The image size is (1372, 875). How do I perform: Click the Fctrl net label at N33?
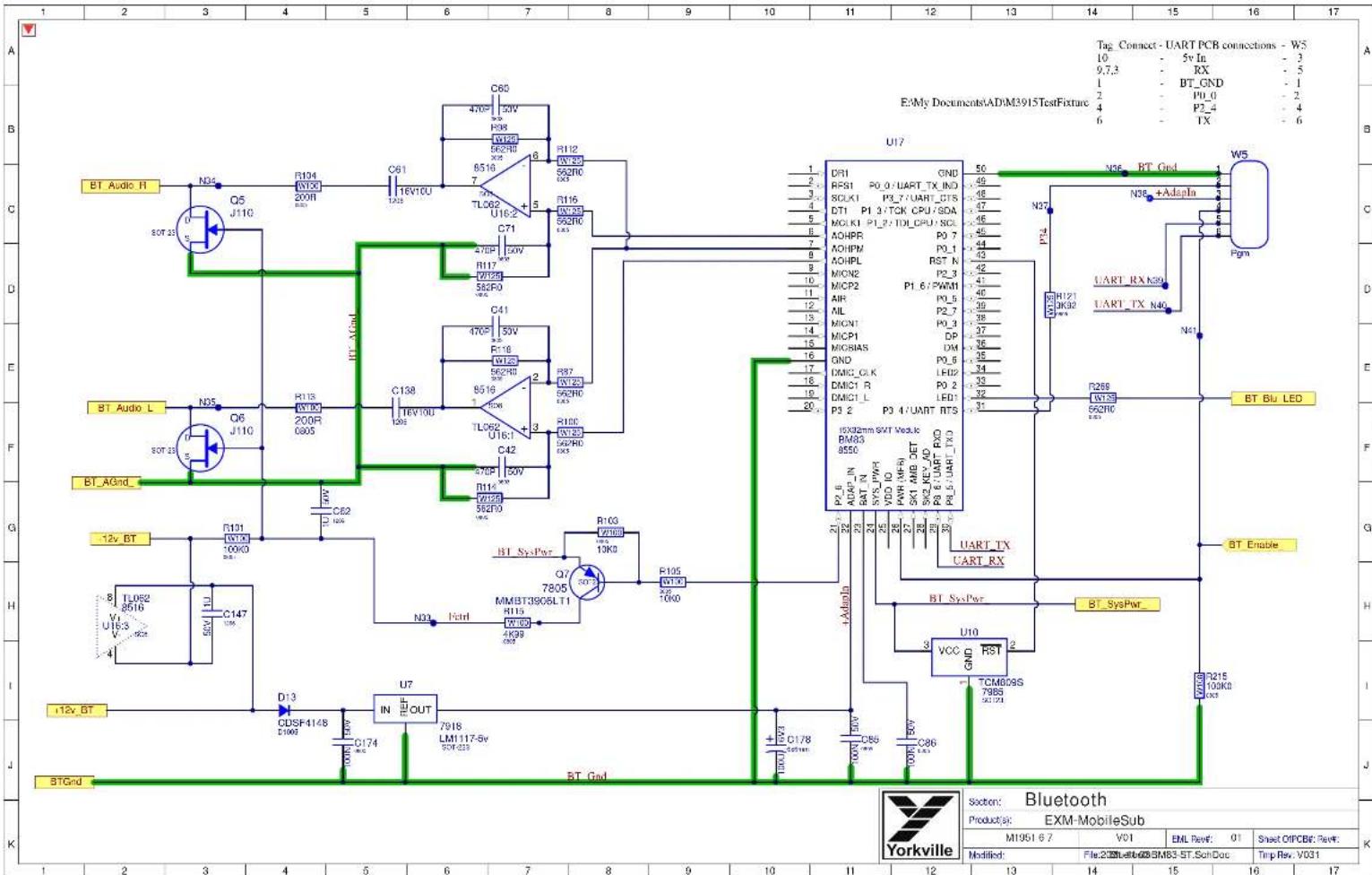click(x=458, y=617)
